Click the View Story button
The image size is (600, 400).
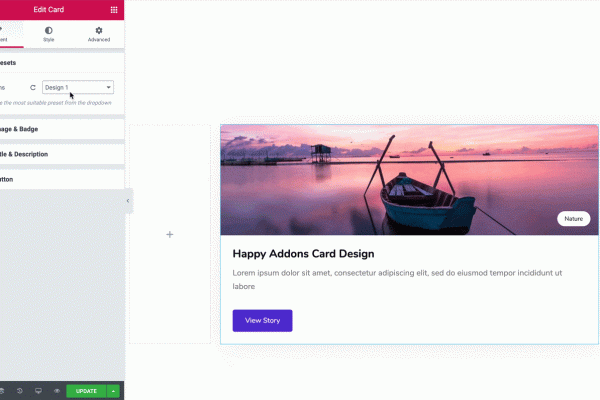pos(262,321)
